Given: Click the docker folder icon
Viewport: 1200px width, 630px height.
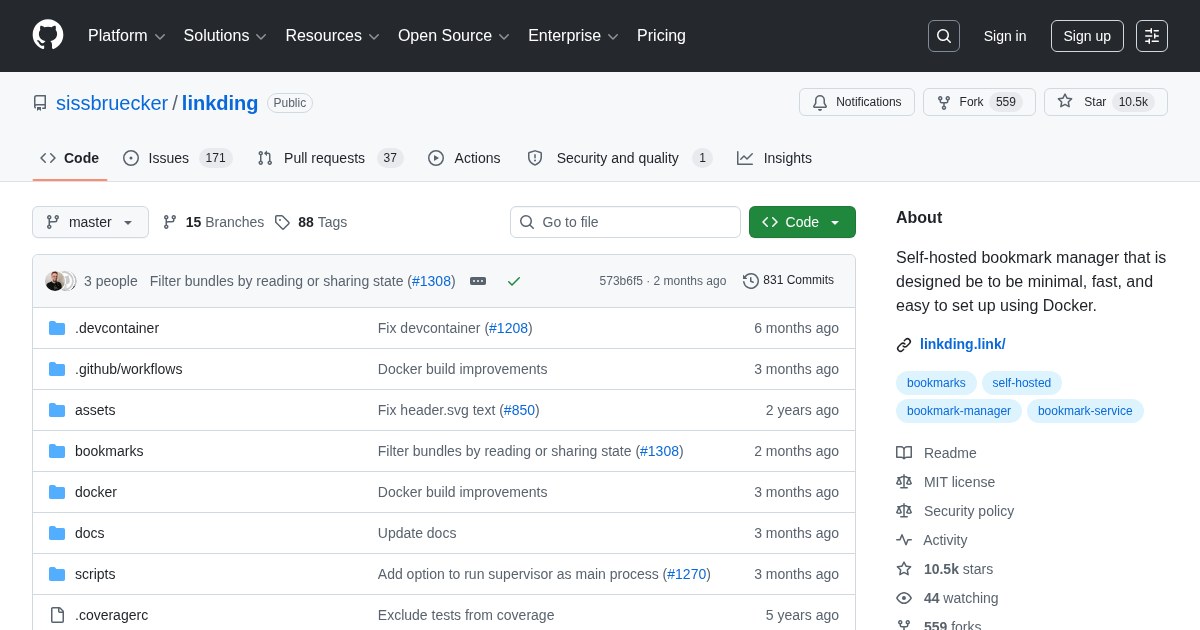Looking at the screenshot, I should pos(57,492).
